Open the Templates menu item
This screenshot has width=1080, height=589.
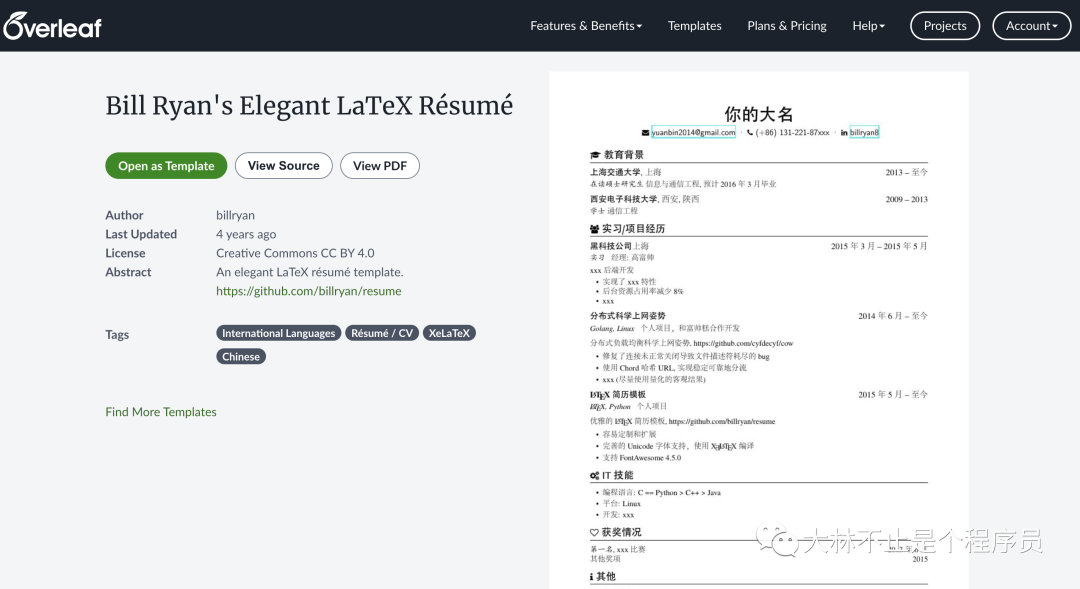click(x=694, y=25)
